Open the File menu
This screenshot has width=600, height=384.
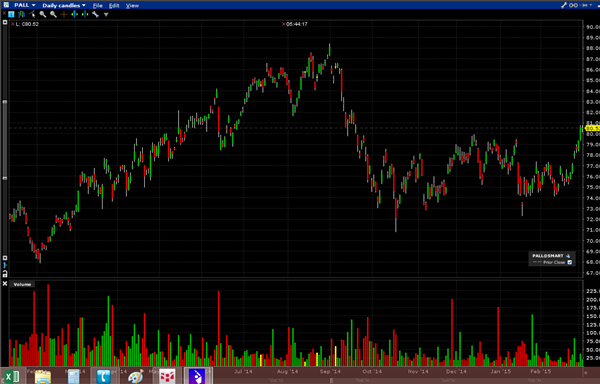coord(98,5)
